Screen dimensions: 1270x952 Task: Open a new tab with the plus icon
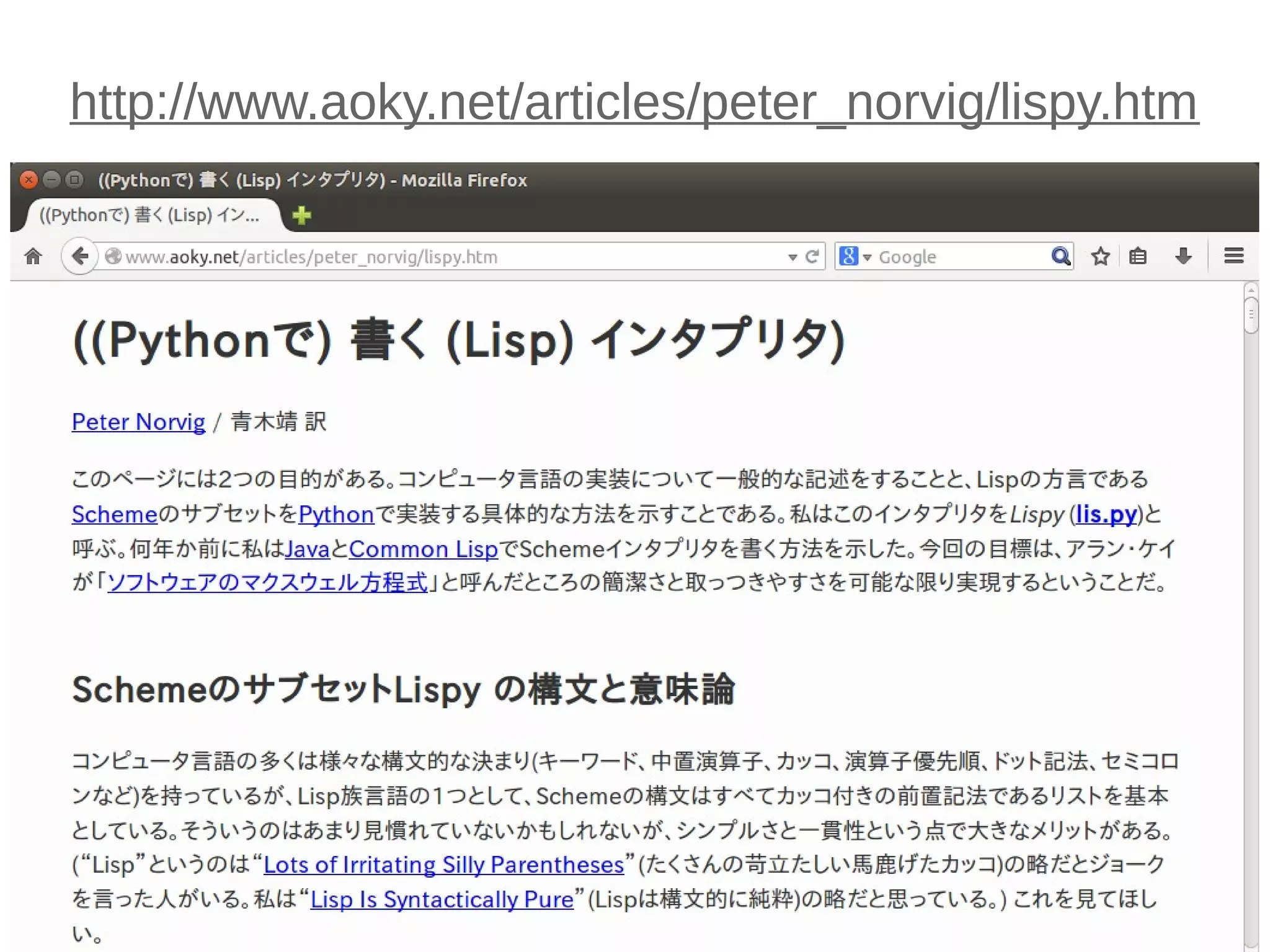302,215
